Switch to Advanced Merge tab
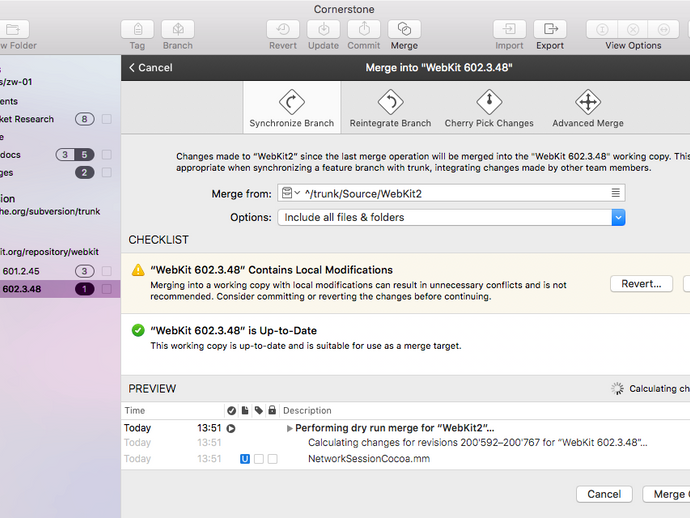The image size is (690, 518). [588, 108]
